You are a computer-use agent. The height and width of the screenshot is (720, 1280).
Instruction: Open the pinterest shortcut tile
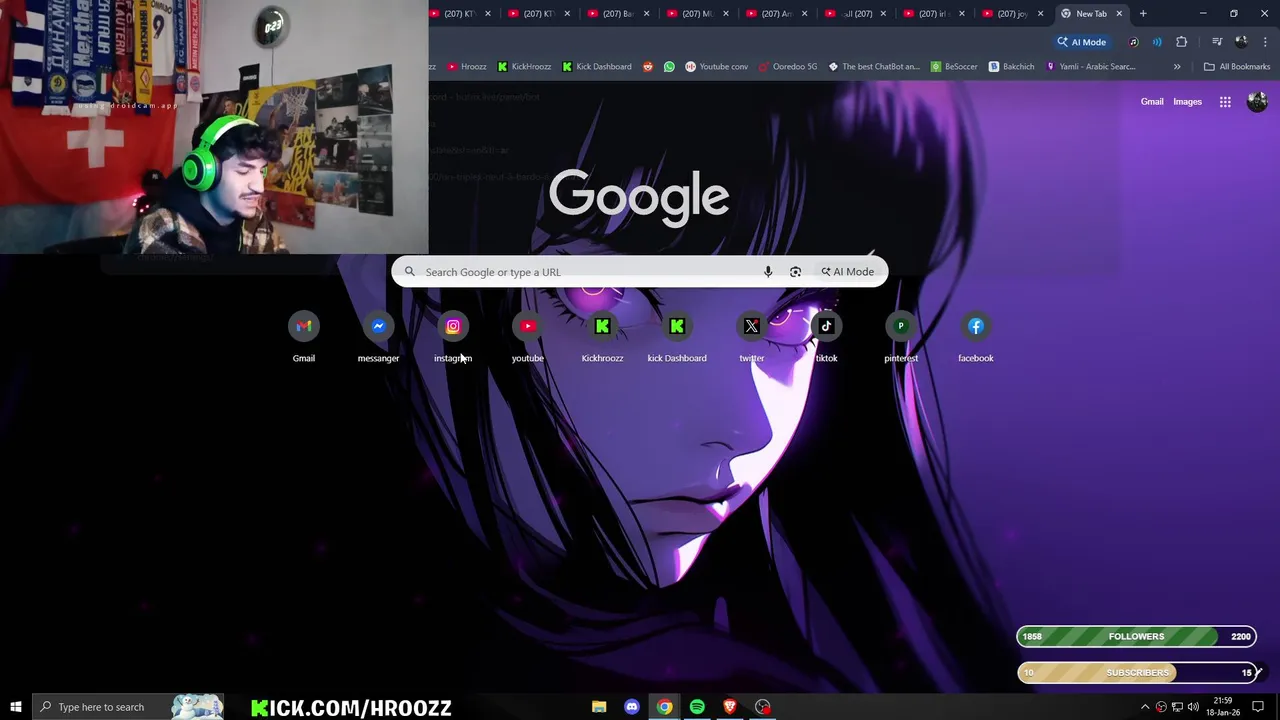(x=901, y=338)
